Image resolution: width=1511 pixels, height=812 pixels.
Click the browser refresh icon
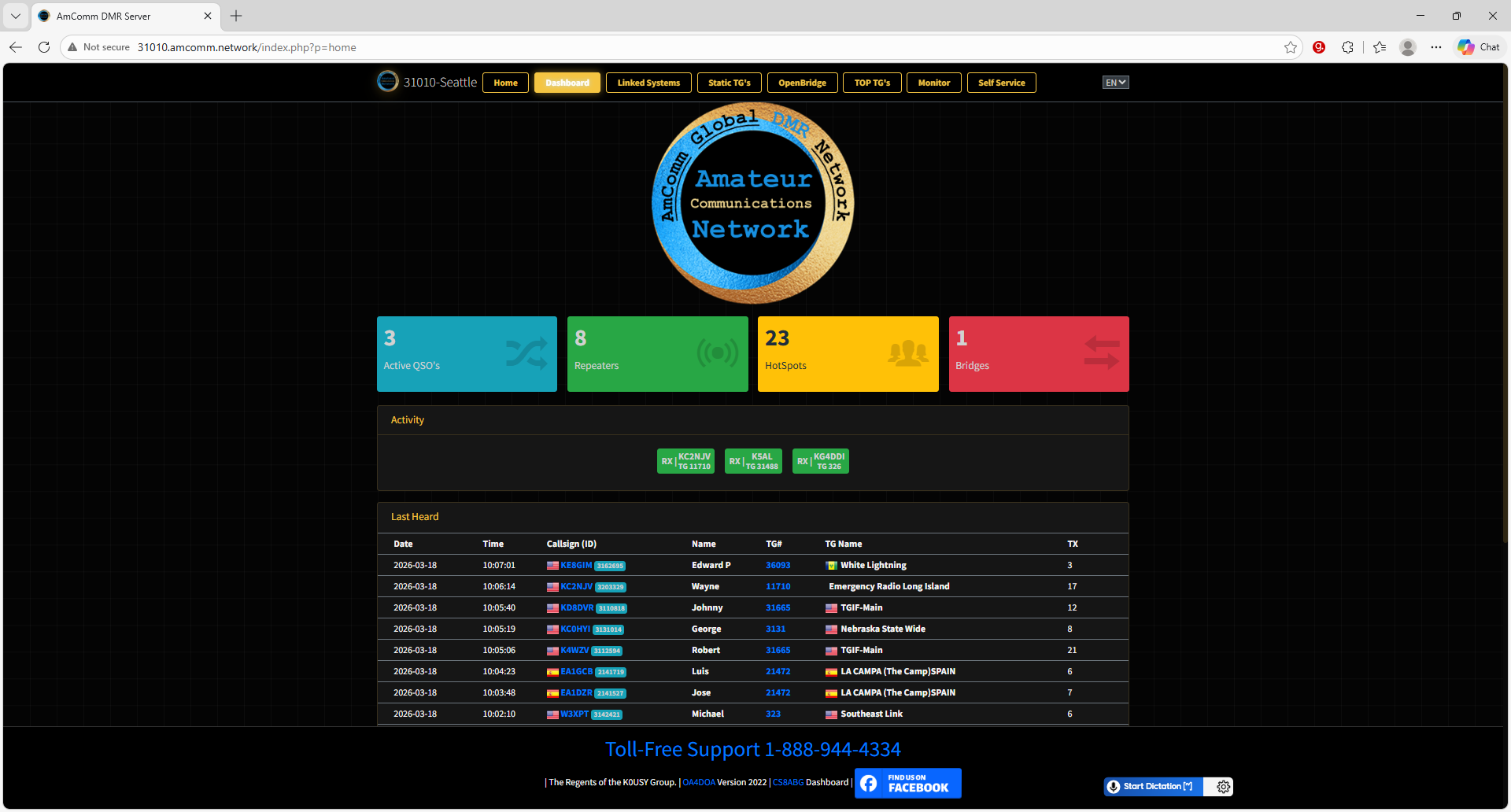(x=44, y=47)
